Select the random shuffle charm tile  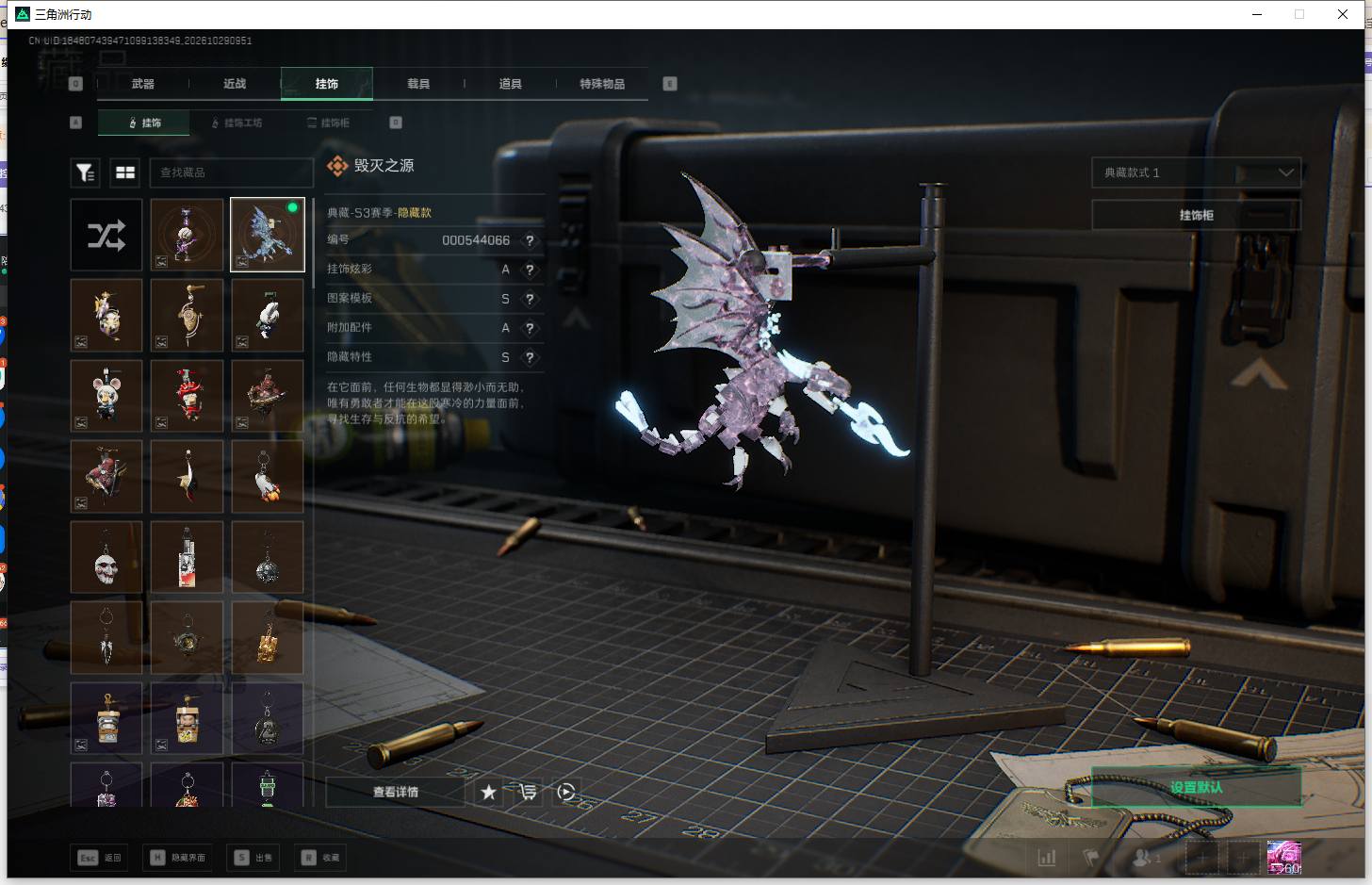click(x=106, y=235)
